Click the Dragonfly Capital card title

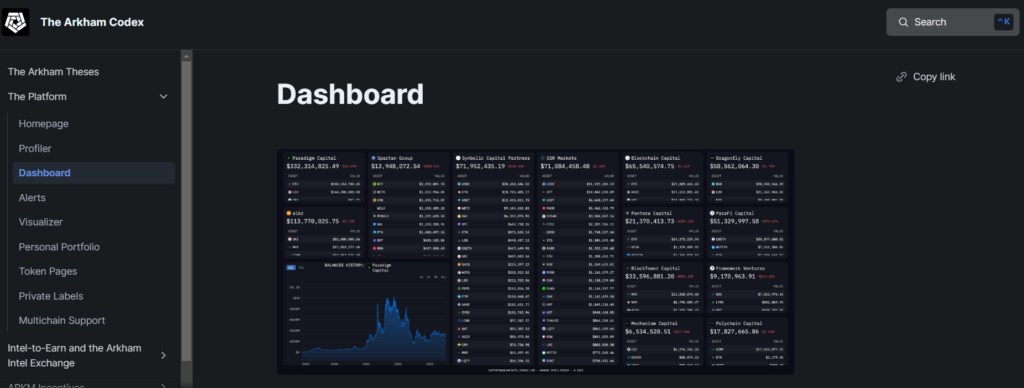(x=740, y=158)
